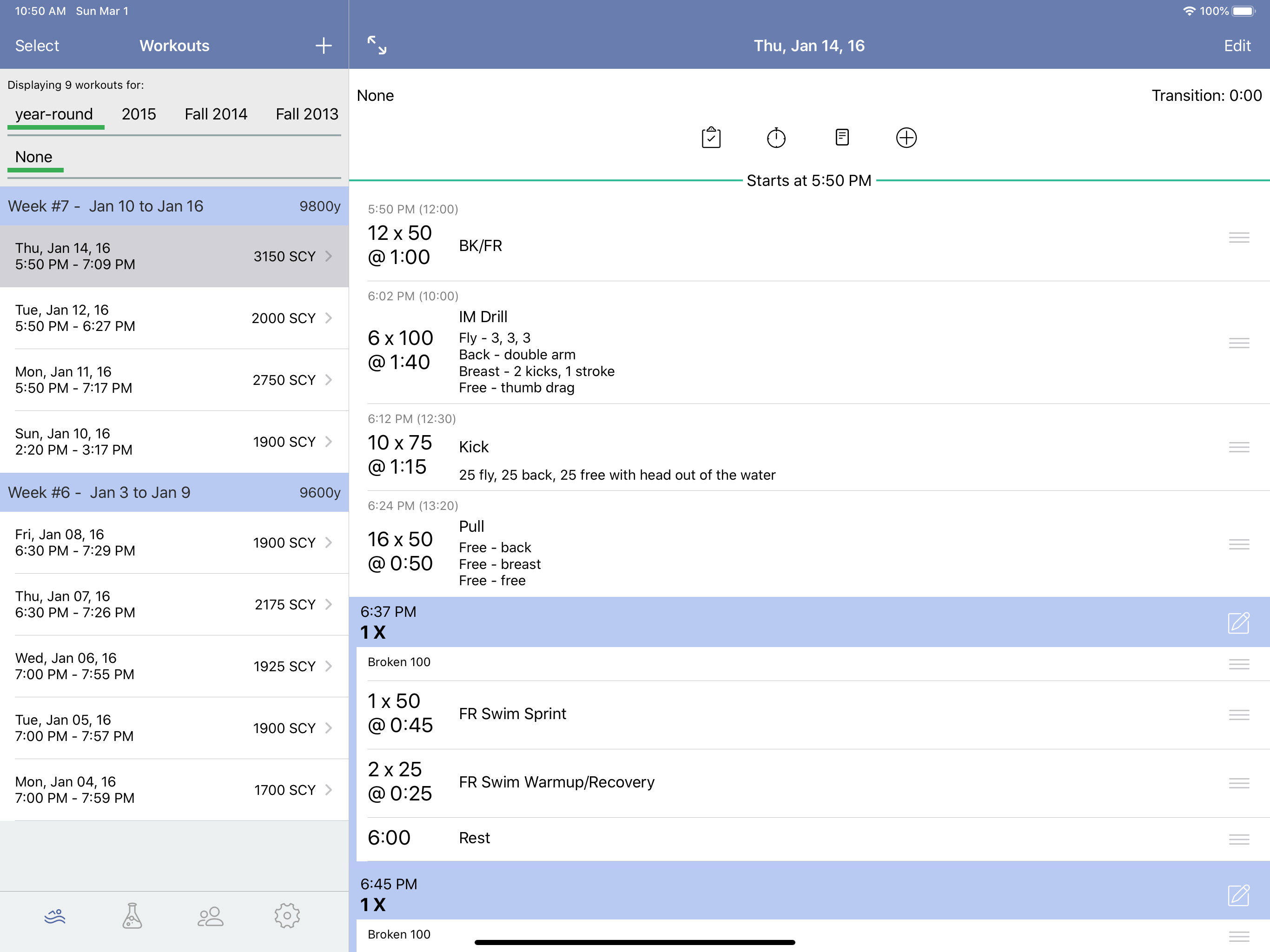Switch to the 2015 season tab
The image size is (1270, 952).
139,114
